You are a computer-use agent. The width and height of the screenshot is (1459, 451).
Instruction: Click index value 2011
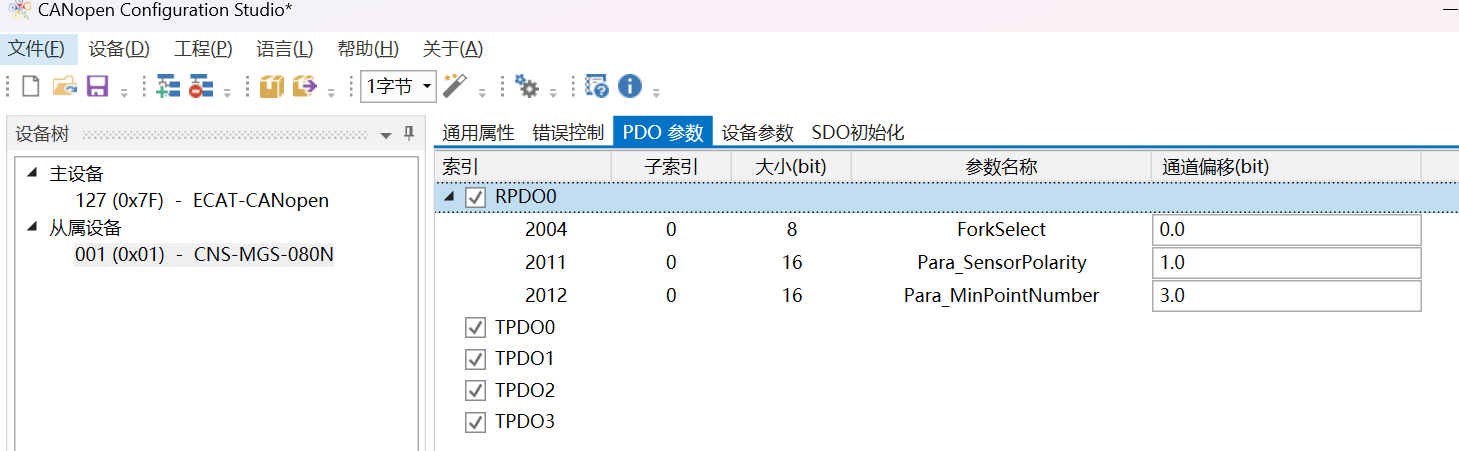coord(546,263)
